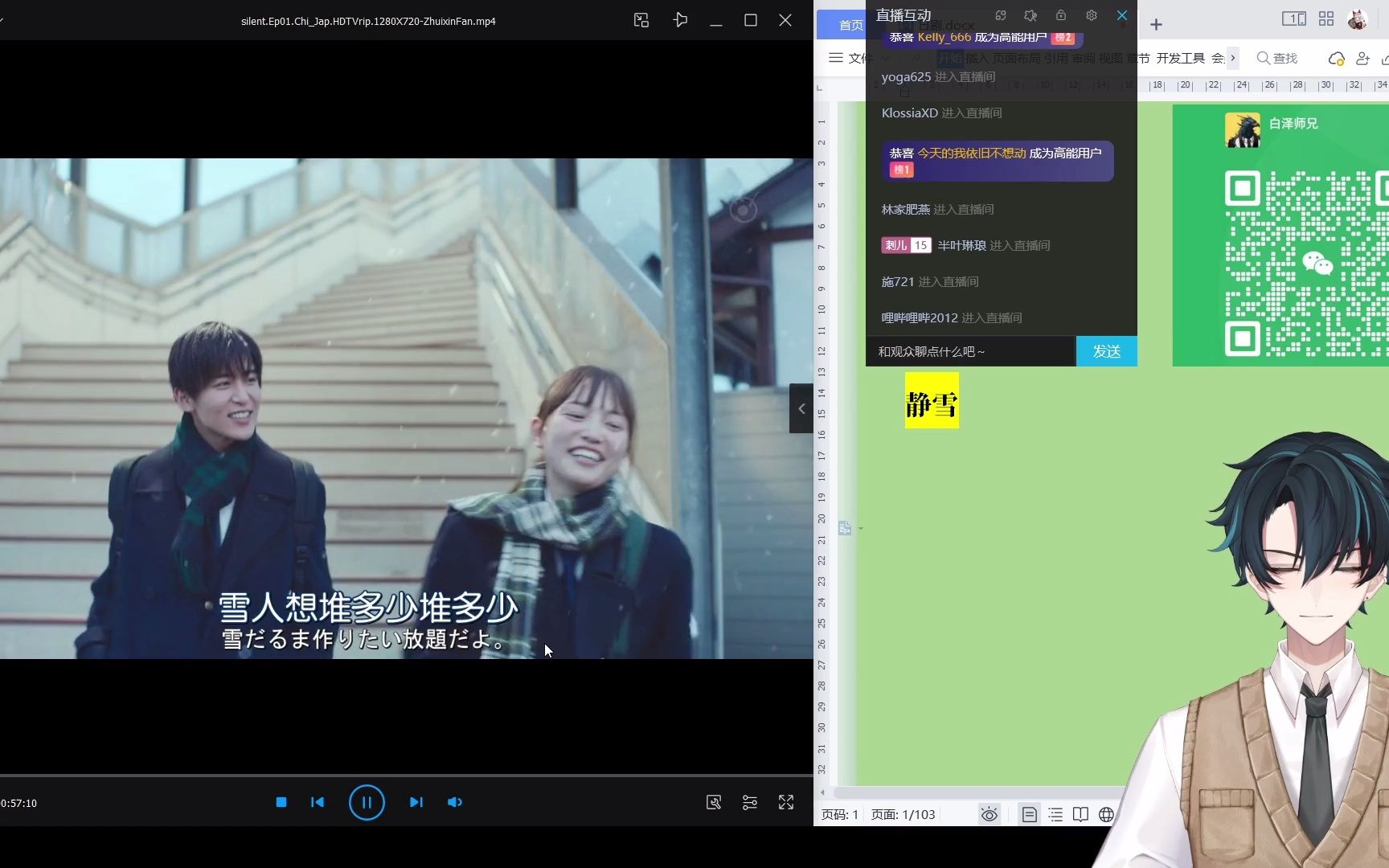Screen dimensions: 1389x868
Task: Skip to the next video
Action: 416,802
